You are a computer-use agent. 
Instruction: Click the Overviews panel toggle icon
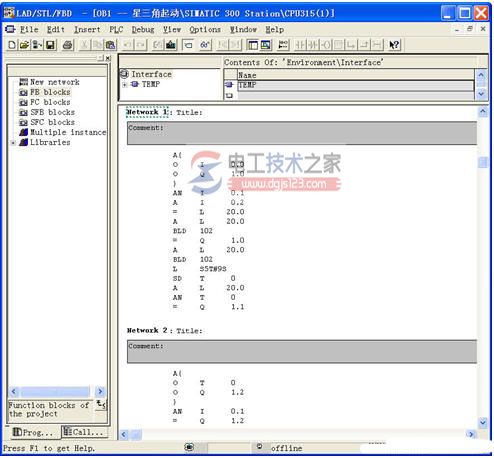(x=253, y=45)
